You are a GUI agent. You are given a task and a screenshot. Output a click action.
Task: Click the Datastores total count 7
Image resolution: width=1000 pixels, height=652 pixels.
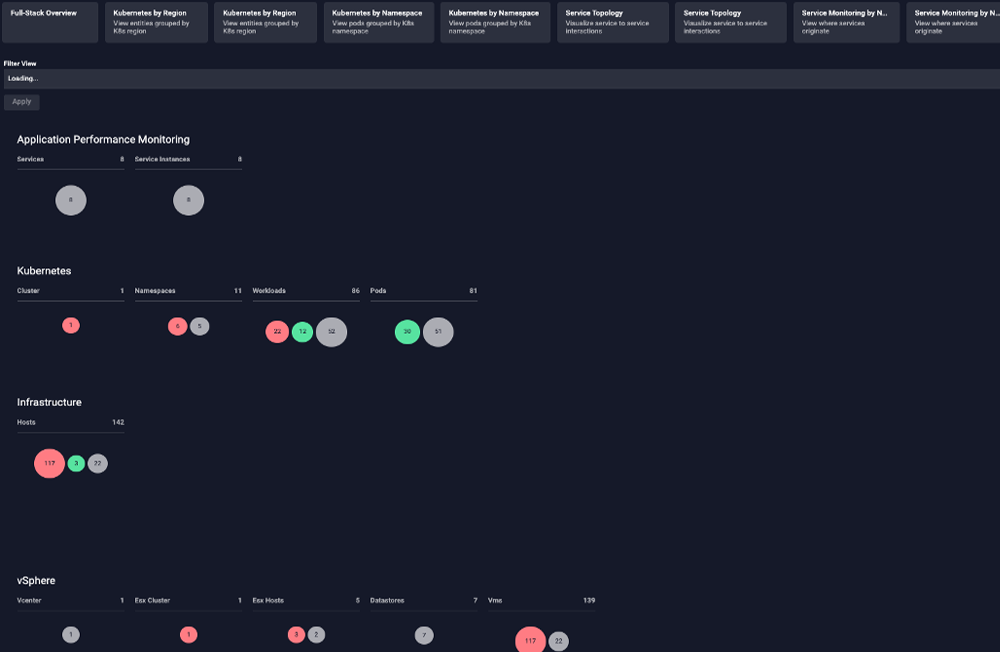tap(475, 601)
